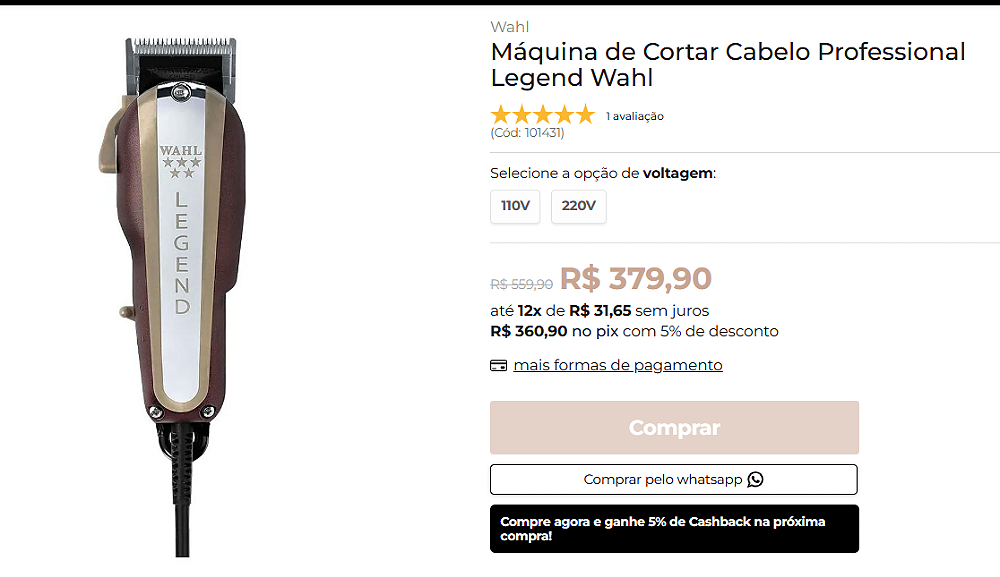The height and width of the screenshot is (577, 1000).
Task: Click the third rating star
Action: point(543,115)
